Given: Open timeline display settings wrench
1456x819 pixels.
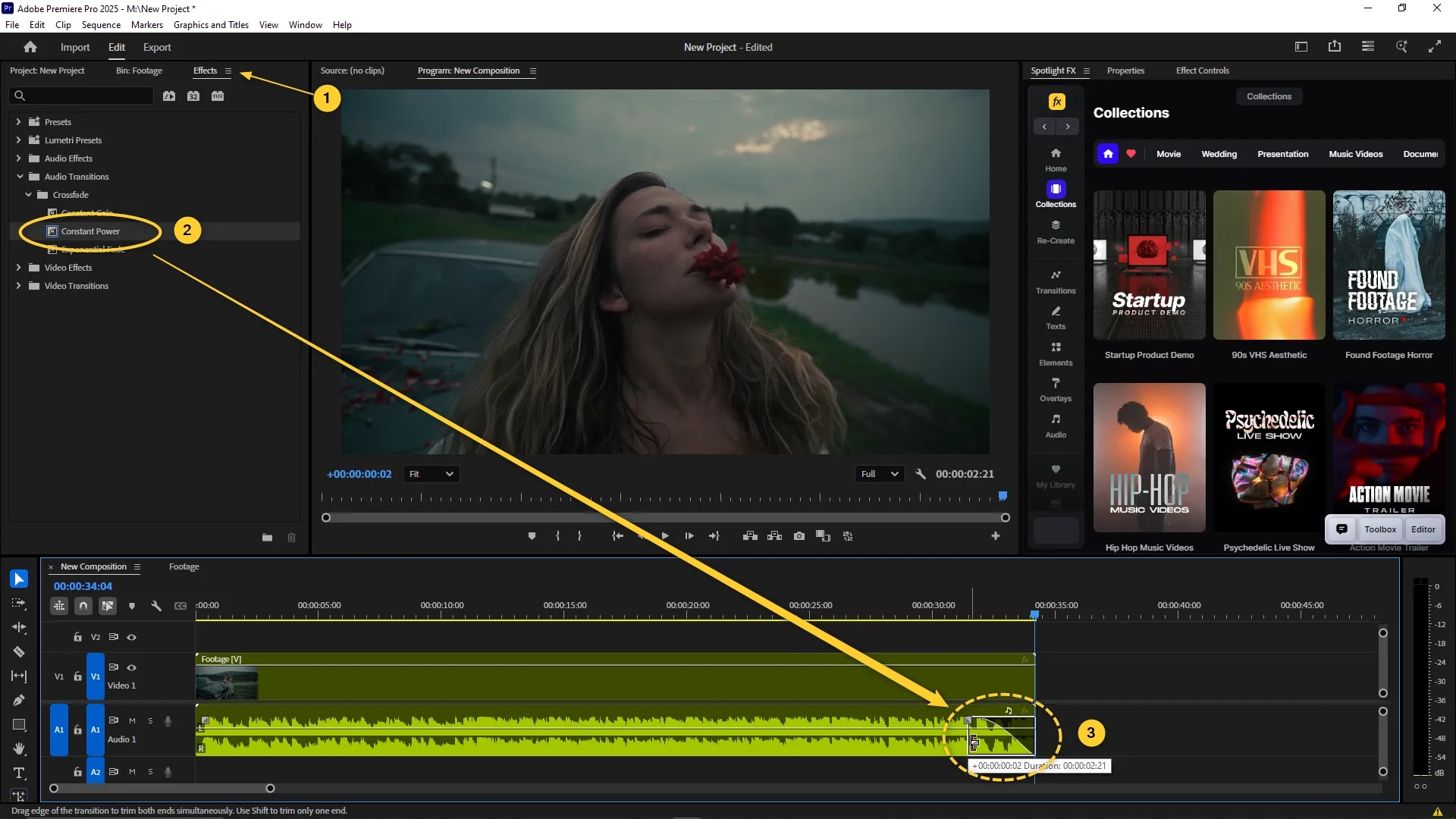Looking at the screenshot, I should [156, 606].
